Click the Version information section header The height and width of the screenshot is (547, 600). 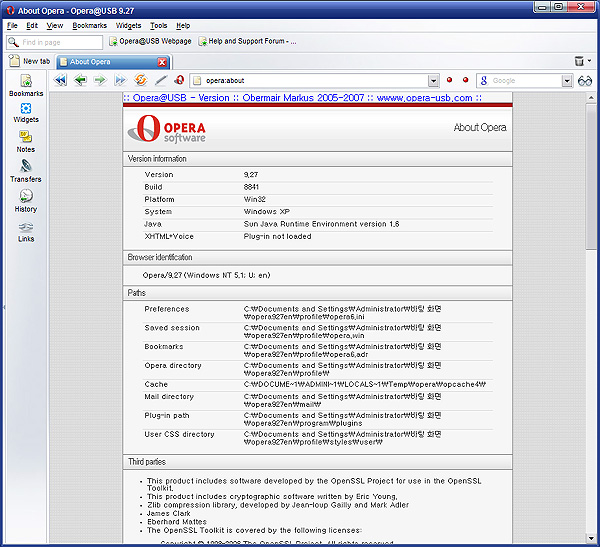318,158
